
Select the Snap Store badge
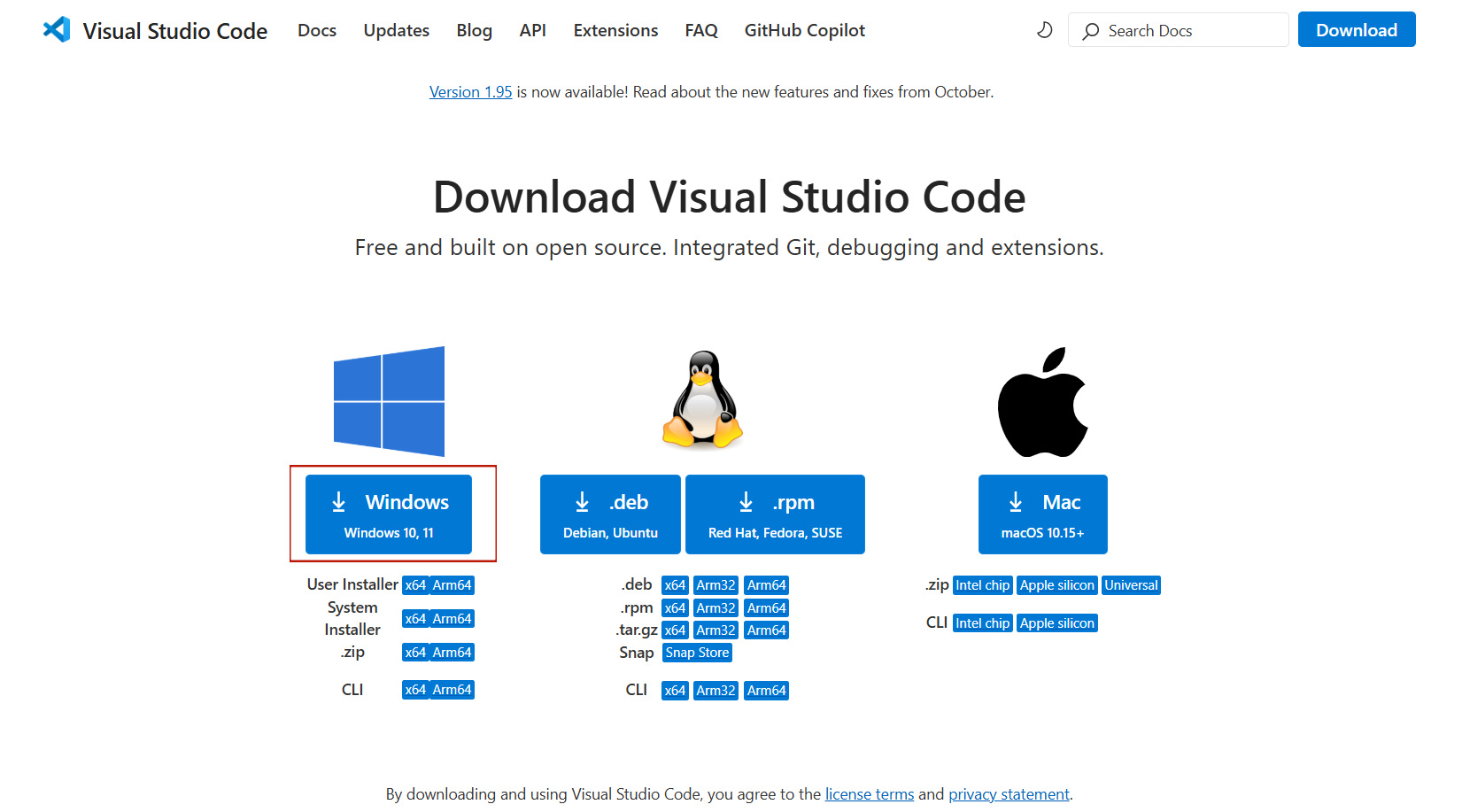click(697, 653)
